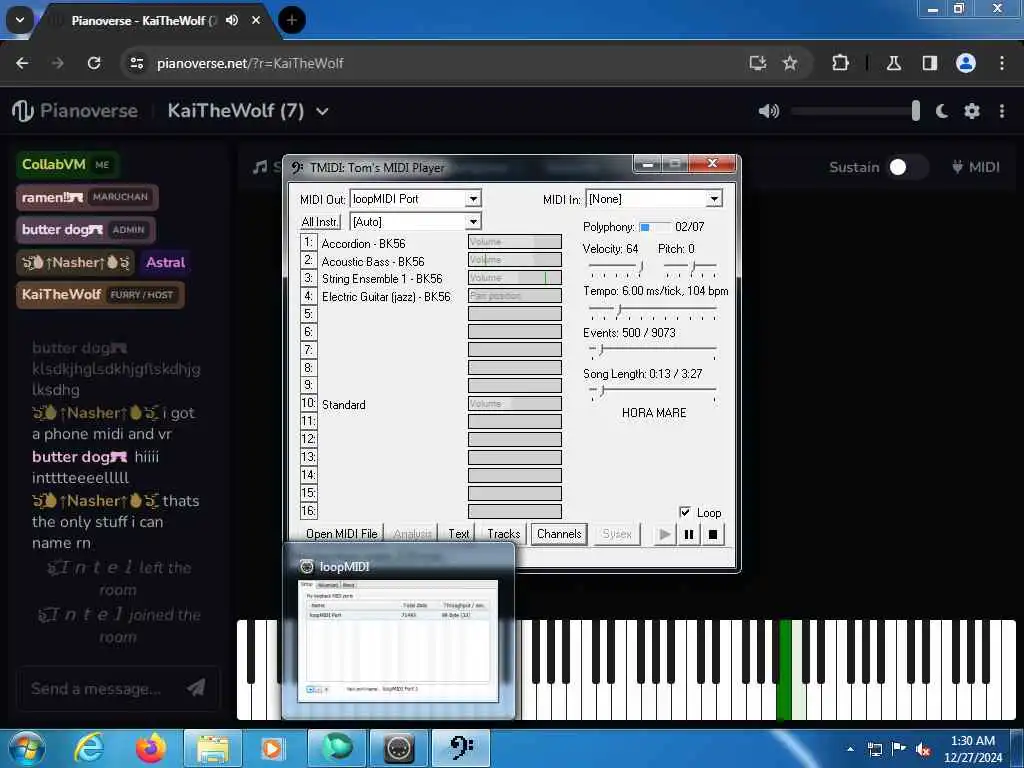Click Accordion channel volume bar

pyautogui.click(x=515, y=242)
